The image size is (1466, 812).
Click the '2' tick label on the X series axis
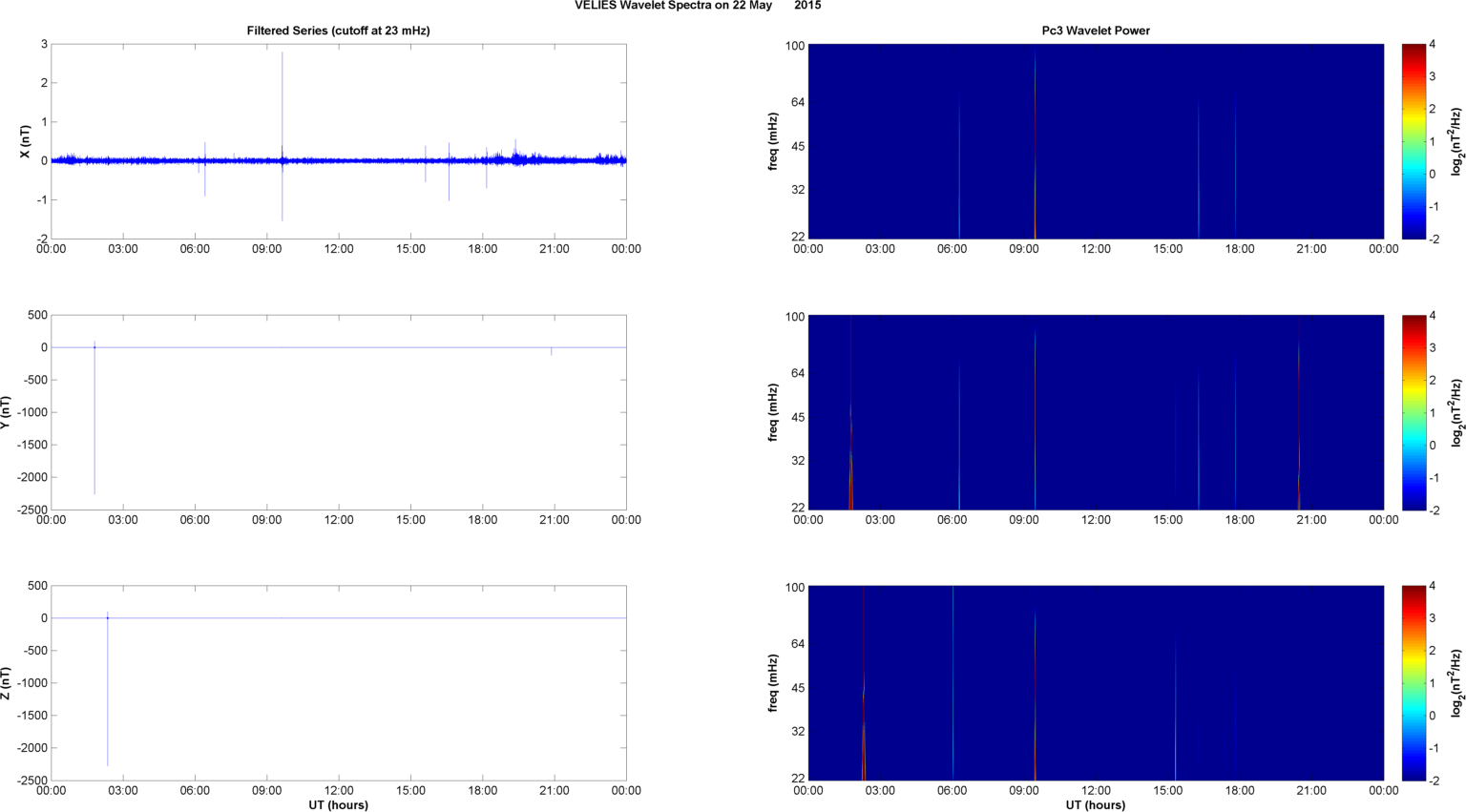click(x=44, y=83)
